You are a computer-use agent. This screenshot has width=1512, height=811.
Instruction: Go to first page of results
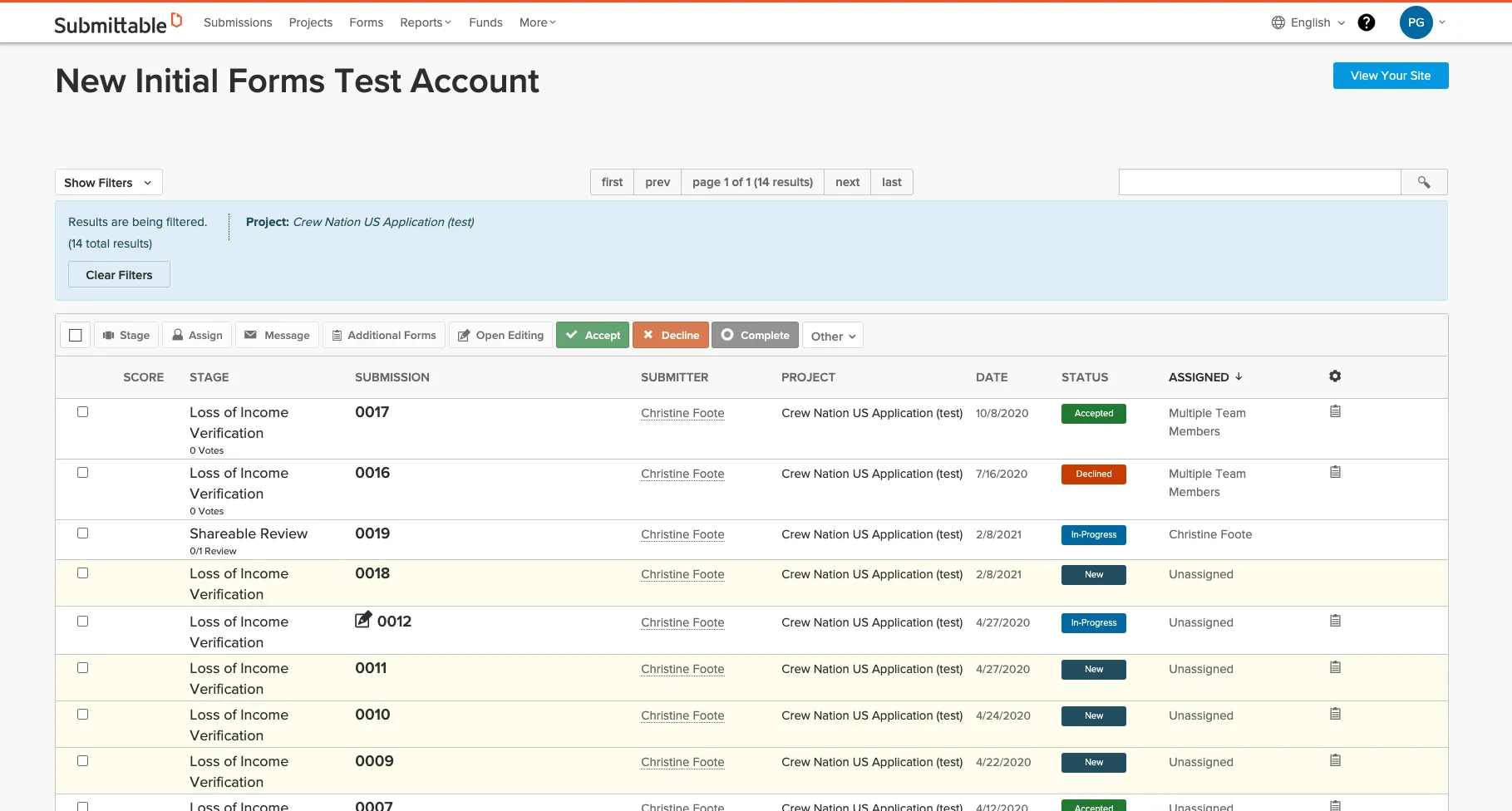coord(613,182)
